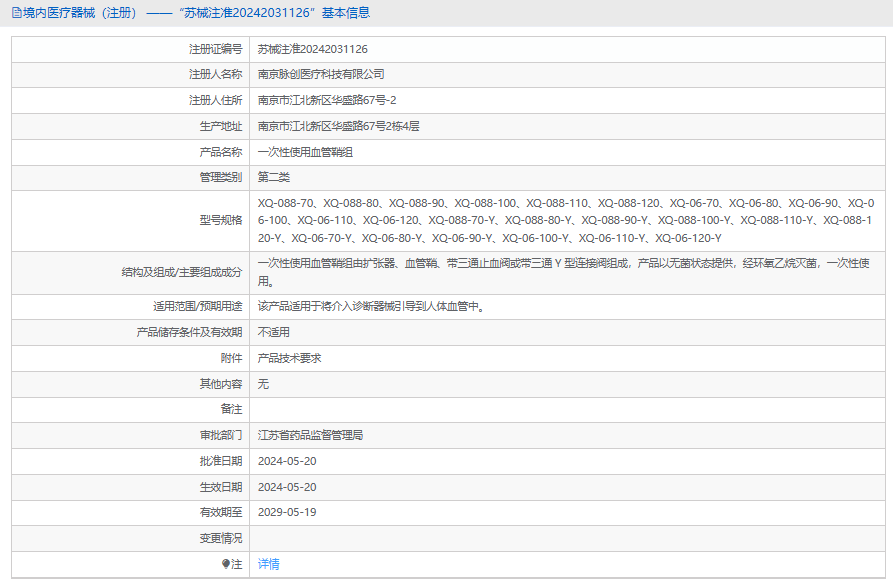
Task: Click the 产品名称 label
Action: pos(220,152)
